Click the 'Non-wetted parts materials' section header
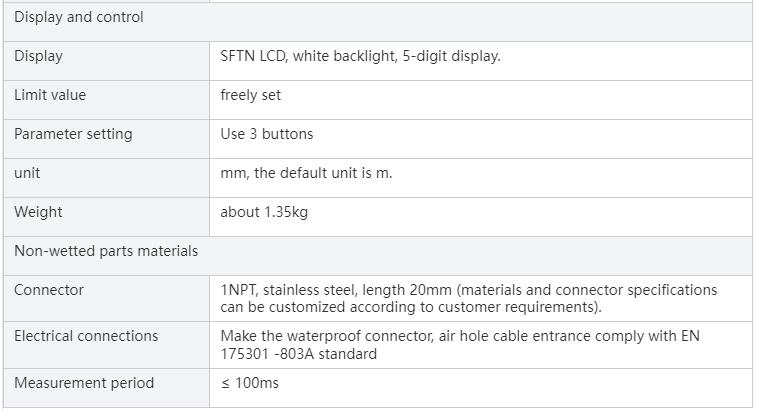Image resolution: width=757 pixels, height=410 pixels. click(106, 251)
